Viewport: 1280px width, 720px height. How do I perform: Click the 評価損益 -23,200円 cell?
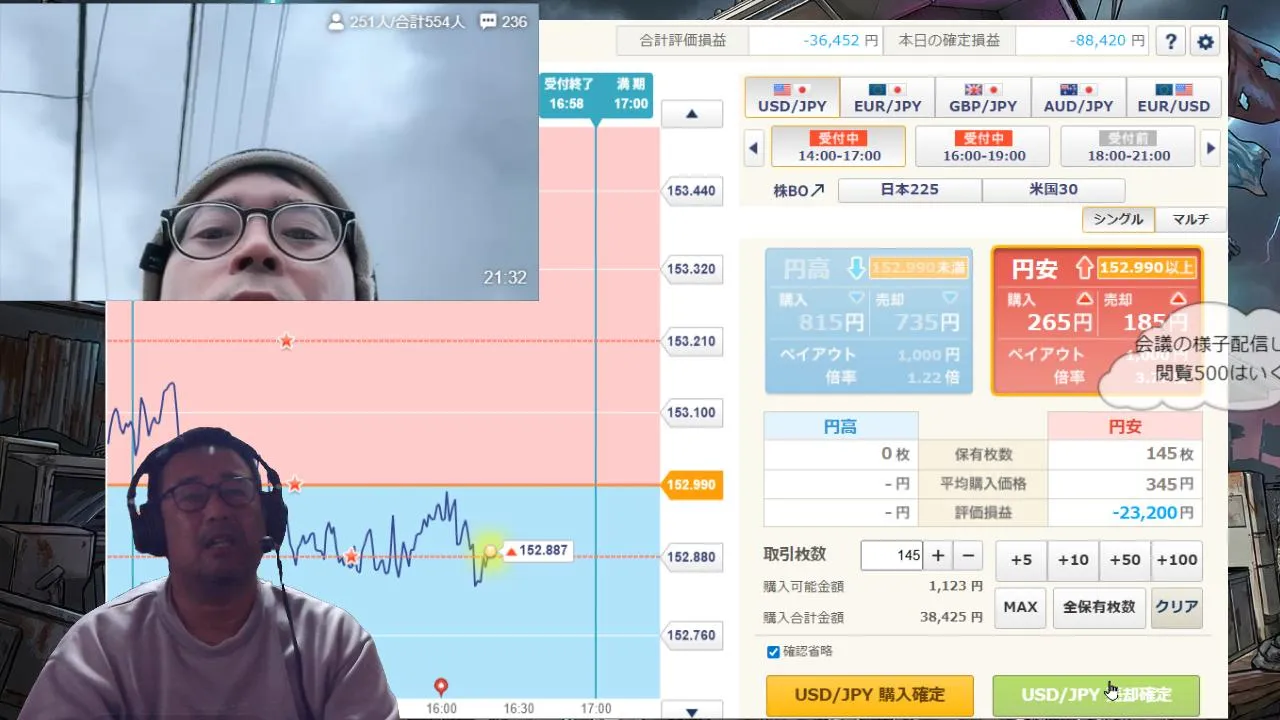(1125, 512)
